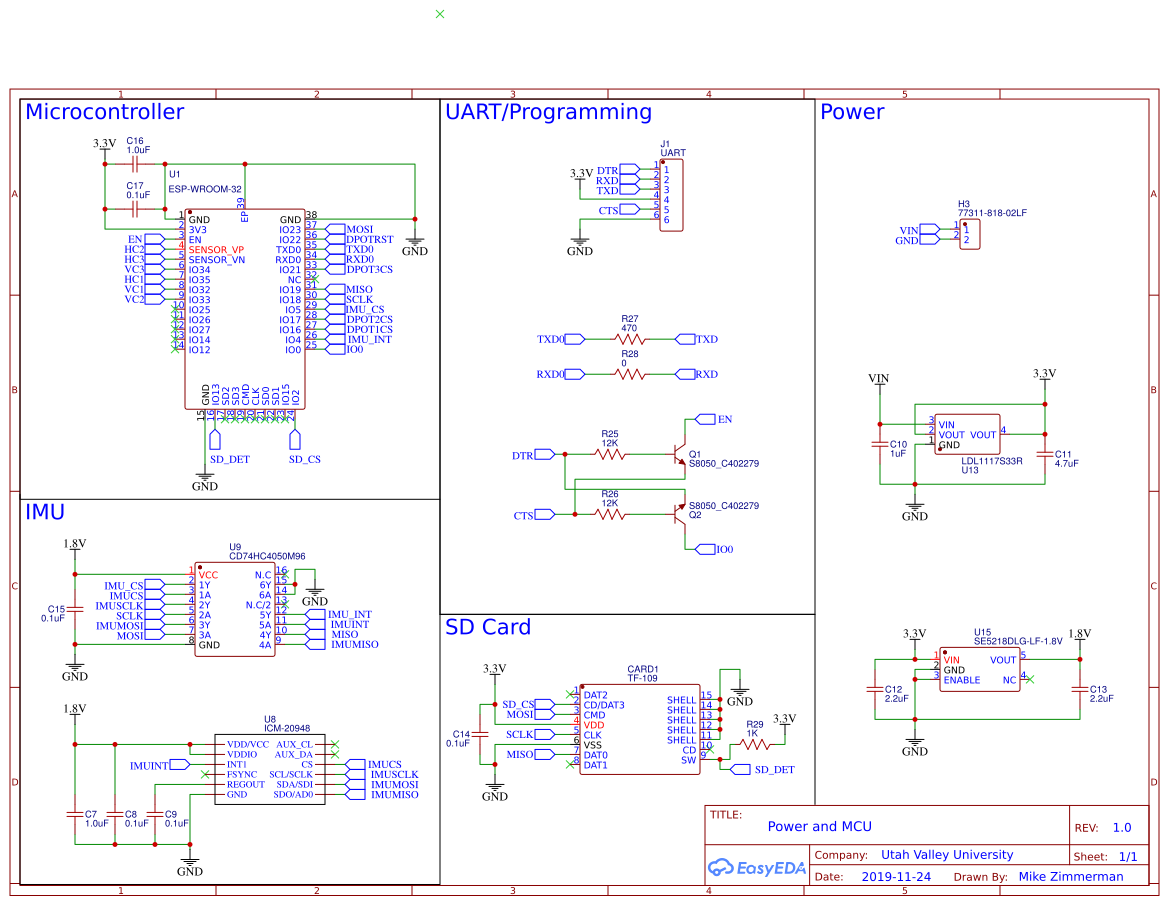1169x906 pixels.
Task: Click the R29 1K pull-up resistor
Action: (752, 747)
